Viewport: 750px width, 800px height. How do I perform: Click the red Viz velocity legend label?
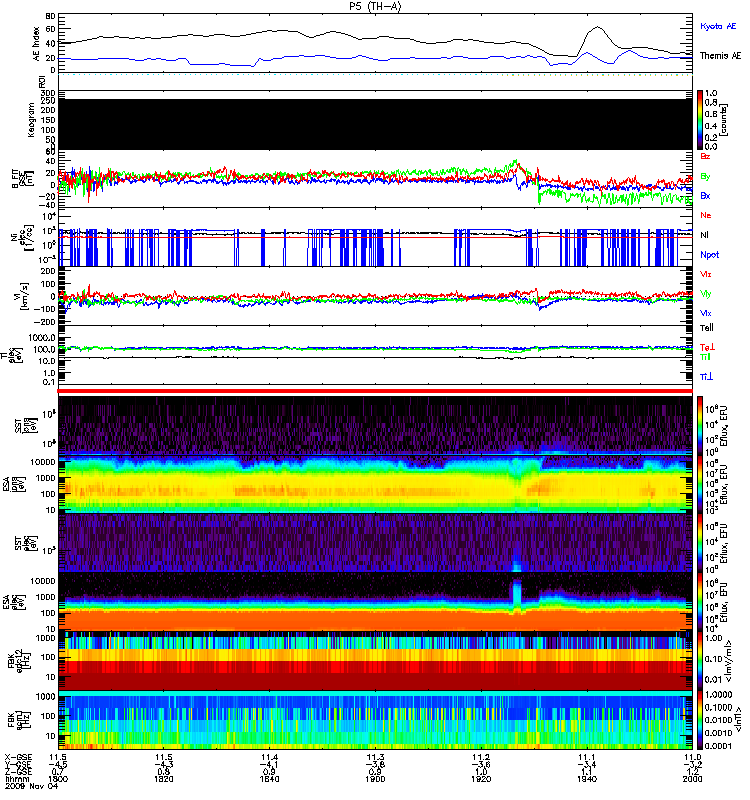pos(705,274)
